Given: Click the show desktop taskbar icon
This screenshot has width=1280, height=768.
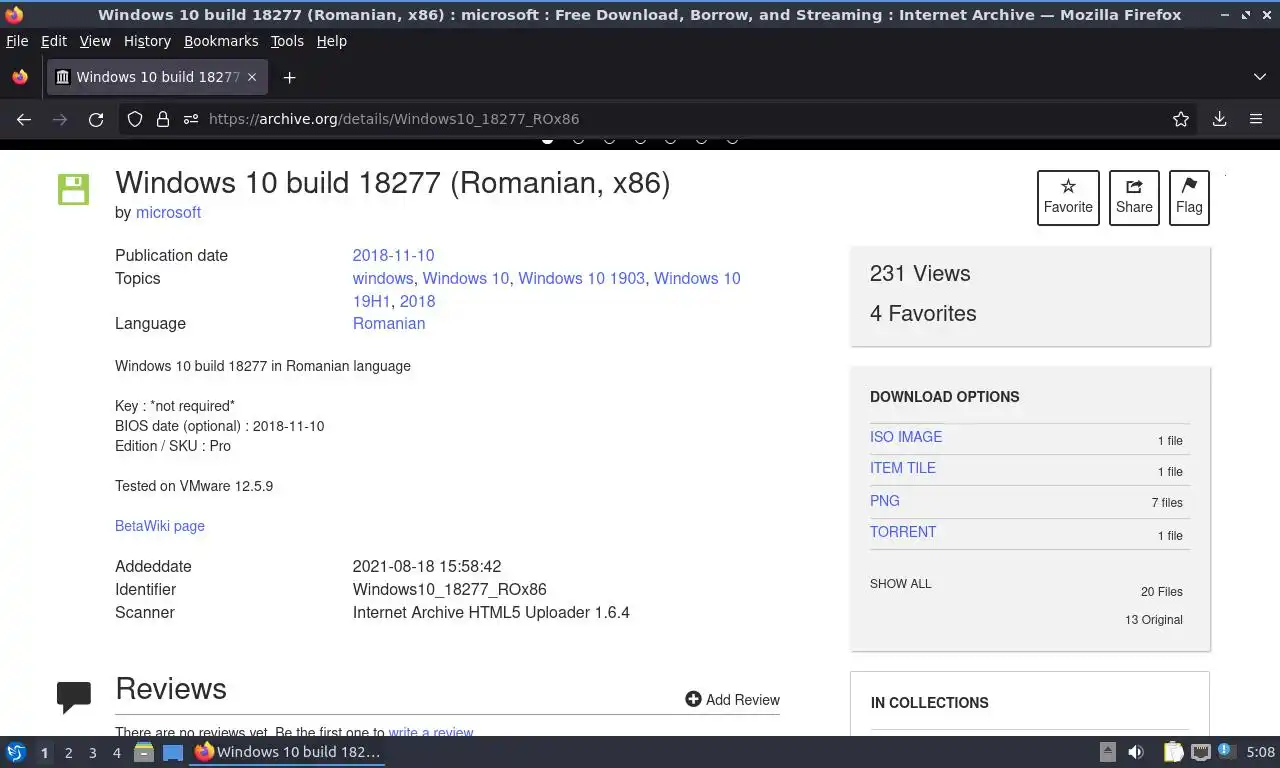Looking at the screenshot, I should click(x=173, y=752).
